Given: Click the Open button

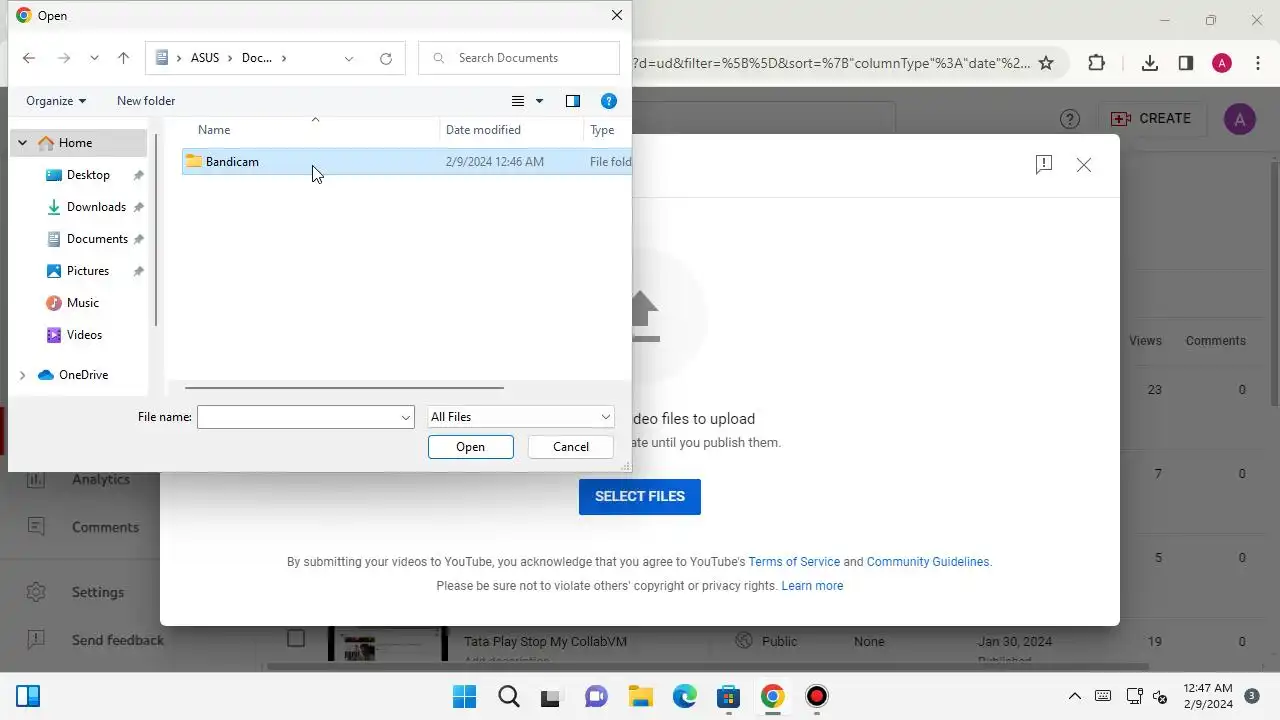Looking at the screenshot, I should pos(471,447).
